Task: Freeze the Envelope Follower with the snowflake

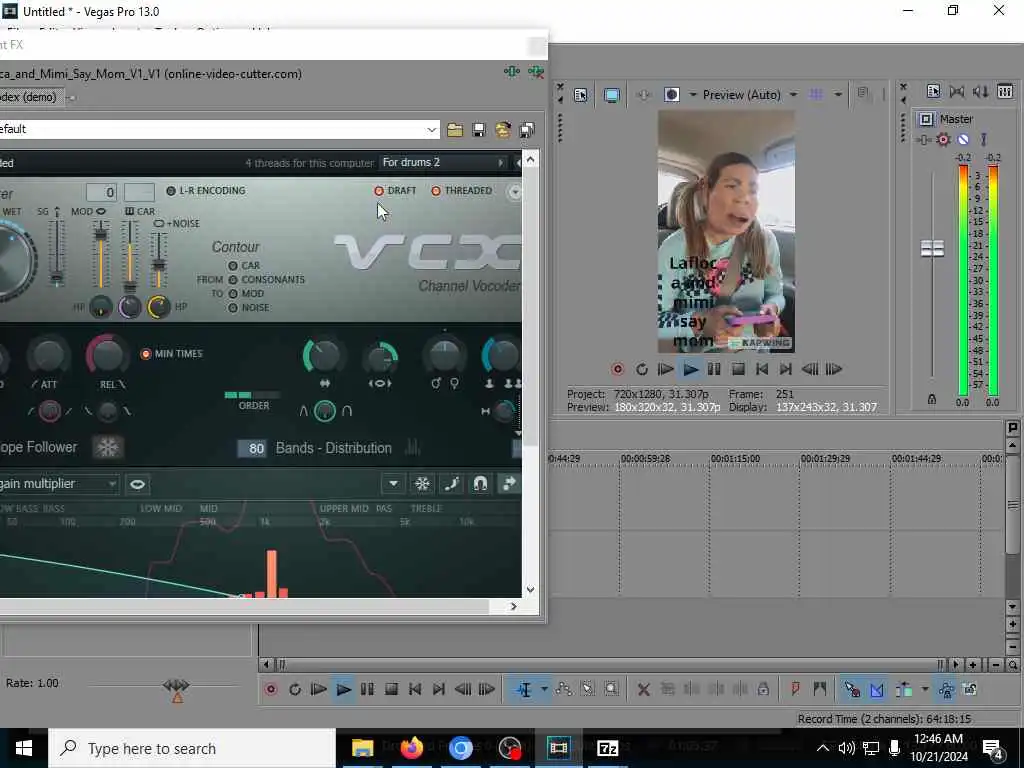Action: coord(108,447)
